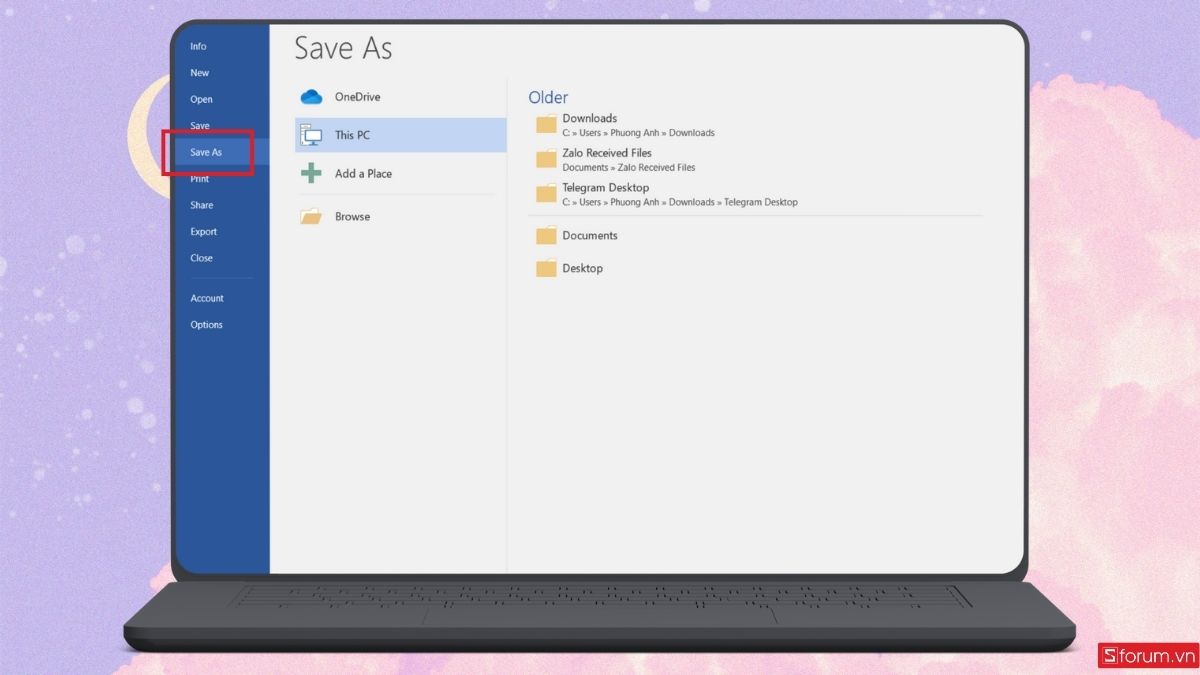The image size is (1200, 675).
Task: Choose Add a Place
Action: (x=401, y=173)
